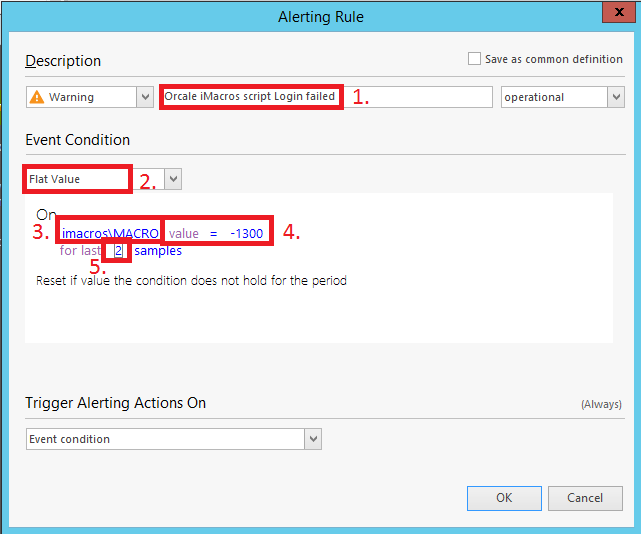Click the Reset if value condition text
This screenshot has width=641, height=534.
191,280
